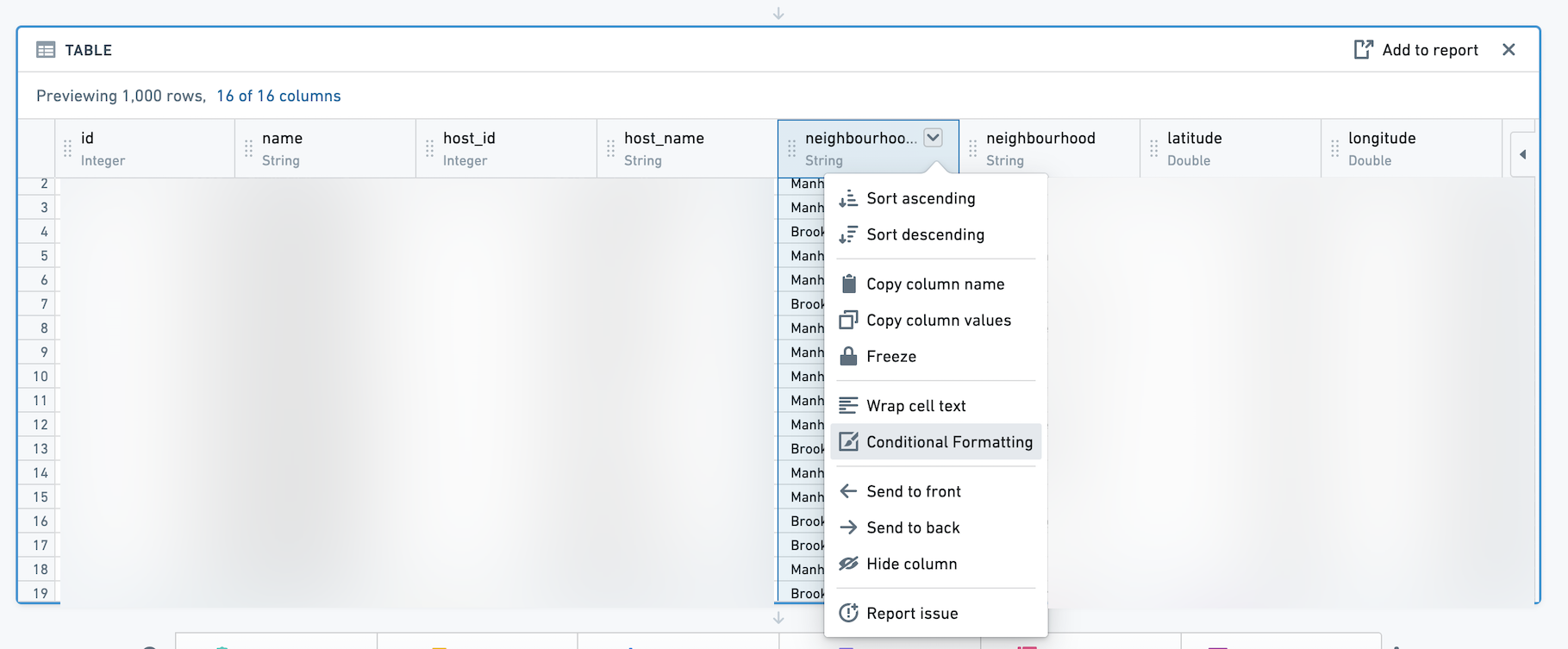Click the down arrow below the table panel

pos(778,617)
